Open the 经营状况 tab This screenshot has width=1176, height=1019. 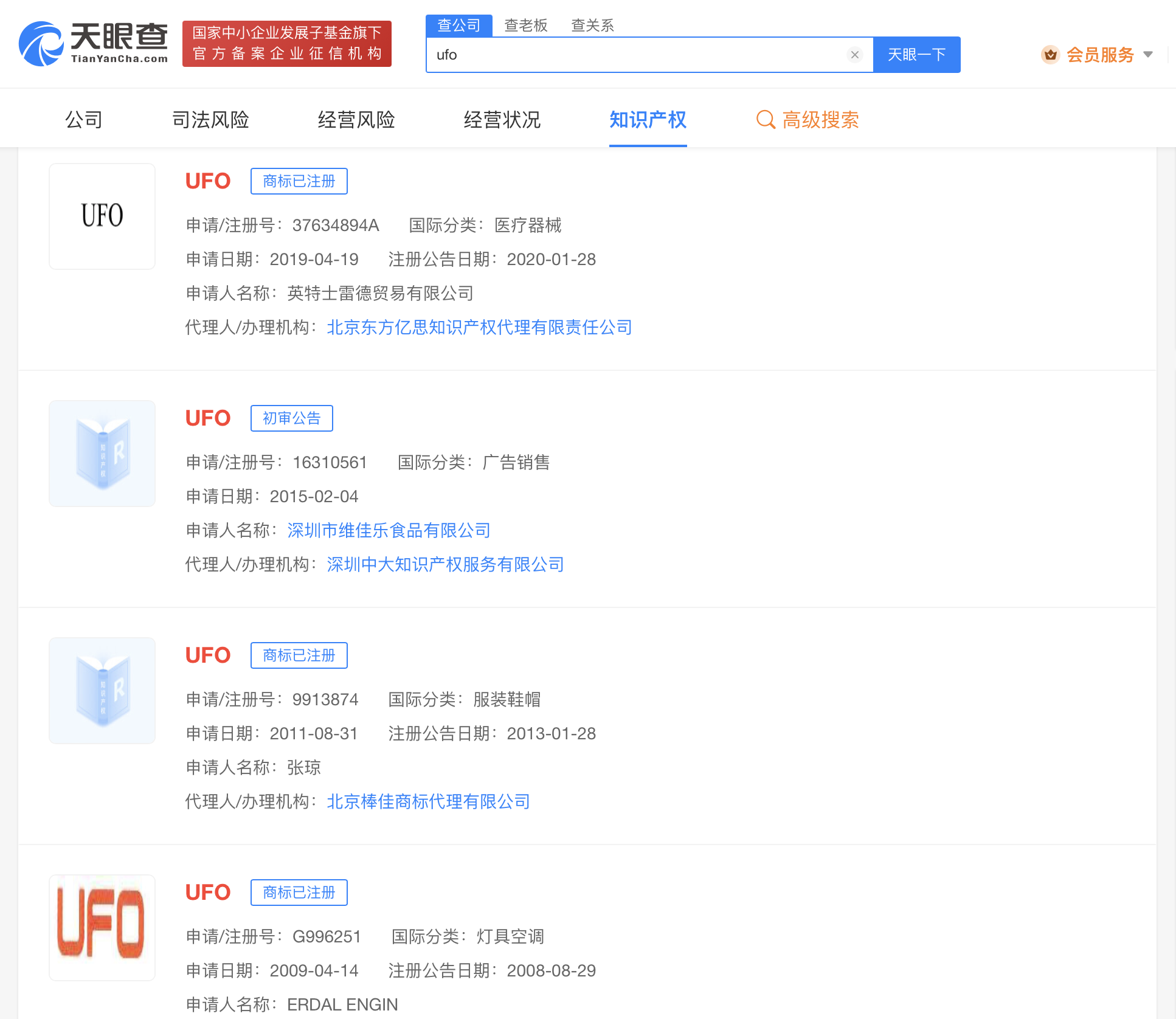[x=502, y=120]
